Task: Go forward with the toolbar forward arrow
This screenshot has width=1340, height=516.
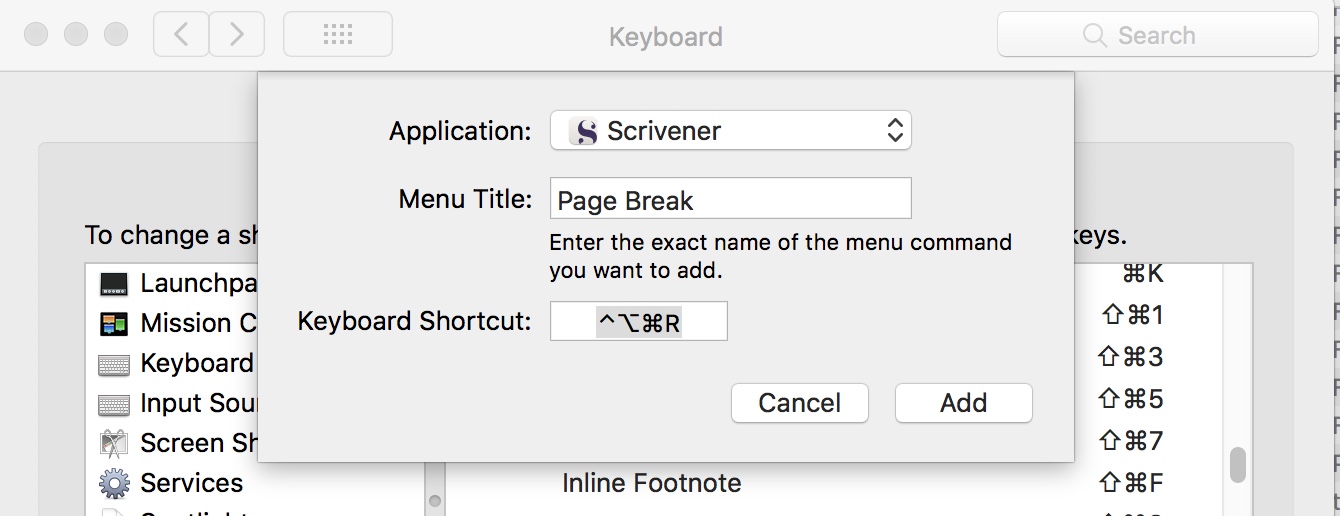Action: 237,35
